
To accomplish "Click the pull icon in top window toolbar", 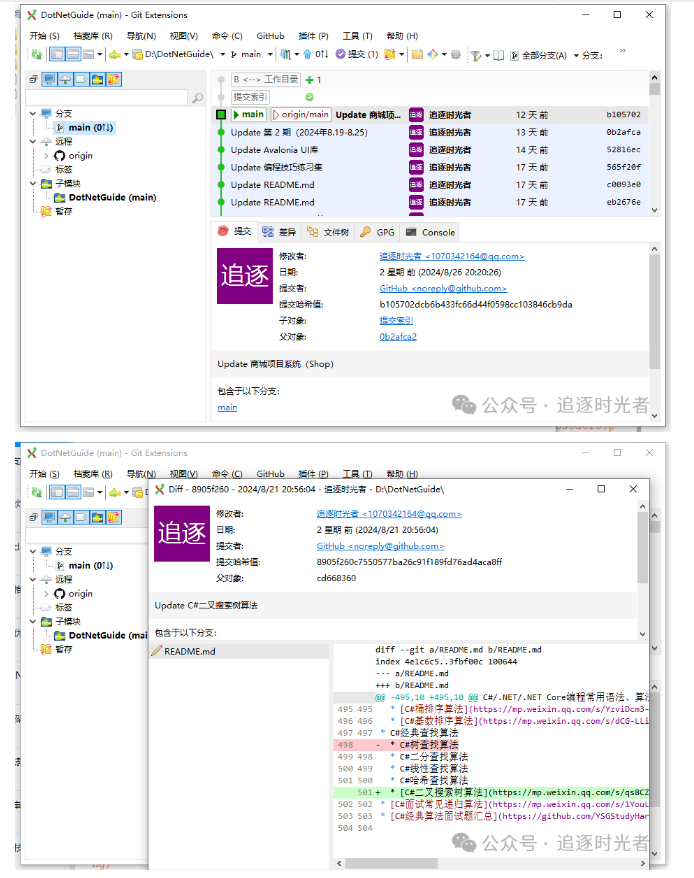I will click(x=286, y=54).
